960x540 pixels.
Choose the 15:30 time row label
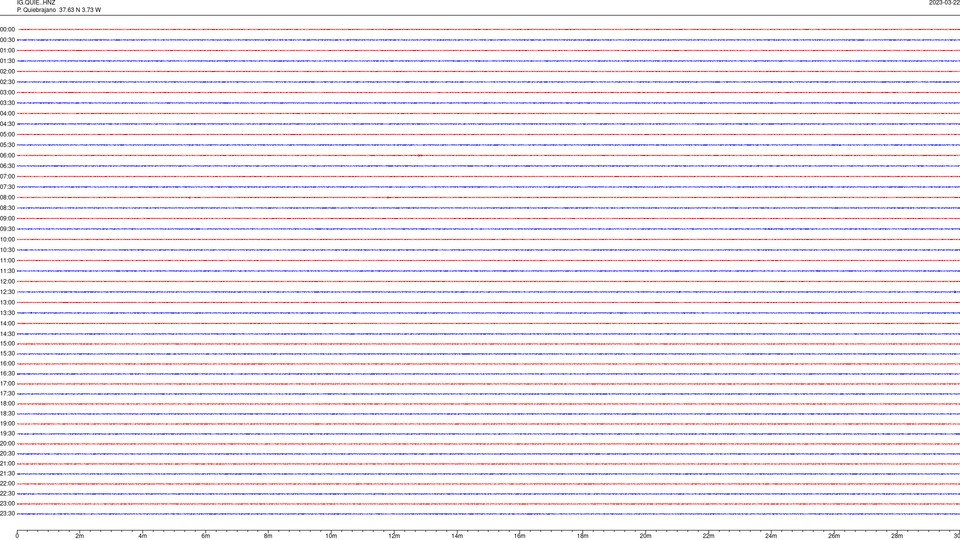[x=7, y=354]
